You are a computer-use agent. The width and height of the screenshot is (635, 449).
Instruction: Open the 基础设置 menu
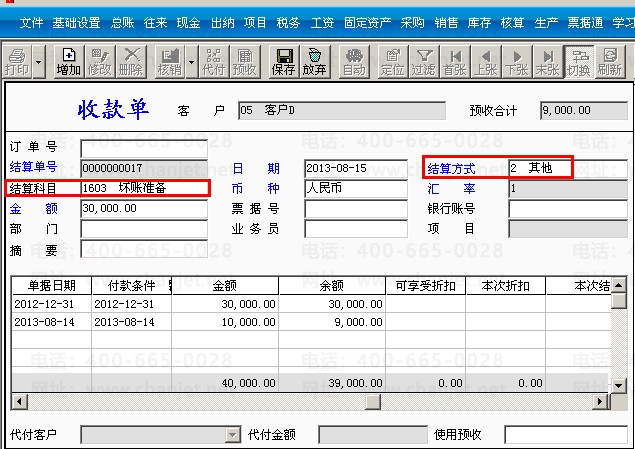tap(76, 23)
